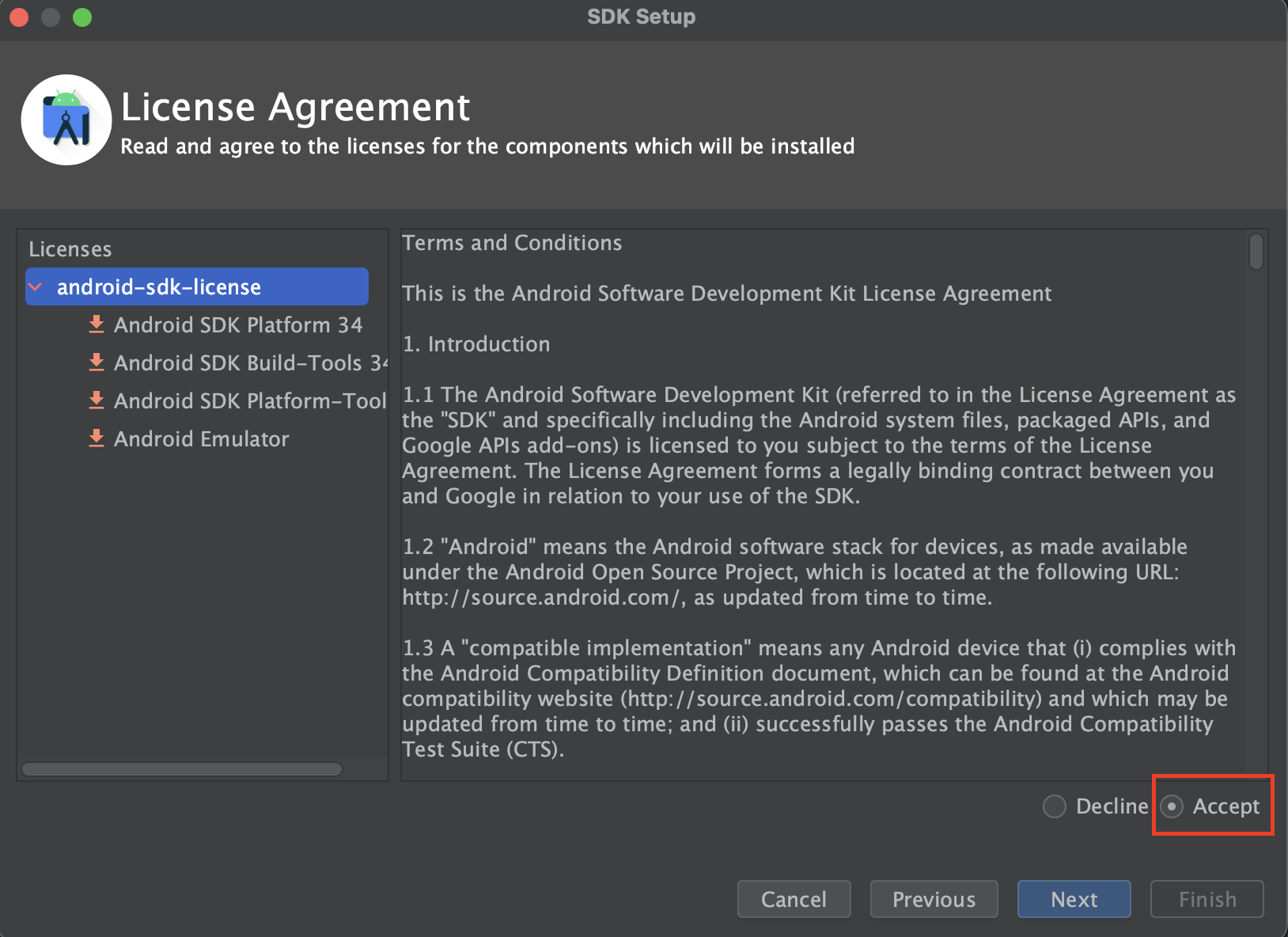Viewport: 1288px width, 937px height.
Task: Click download icon beside Android SDK Platform 34
Action: pos(97,324)
